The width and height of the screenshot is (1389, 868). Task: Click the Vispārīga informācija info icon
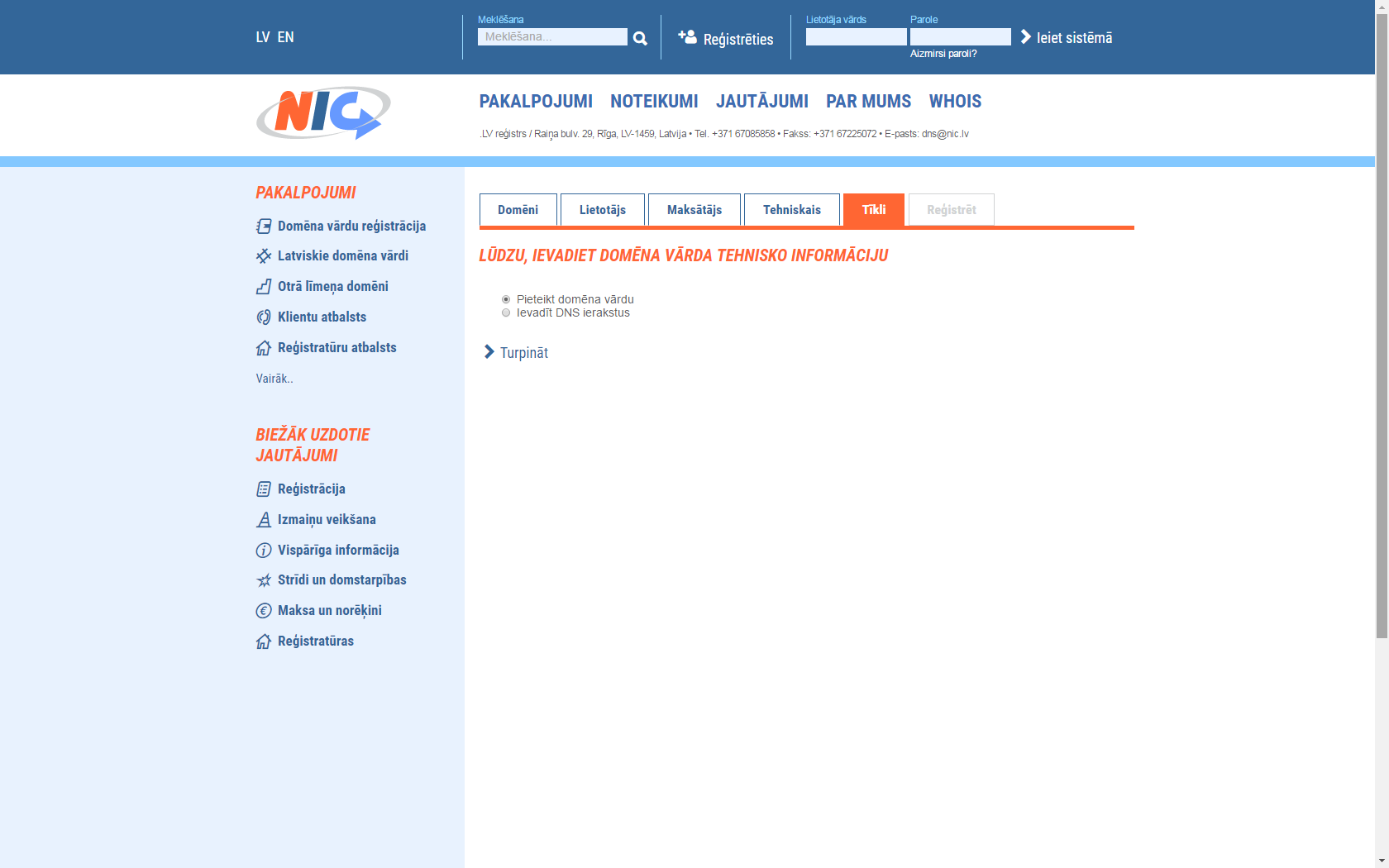coord(264,551)
